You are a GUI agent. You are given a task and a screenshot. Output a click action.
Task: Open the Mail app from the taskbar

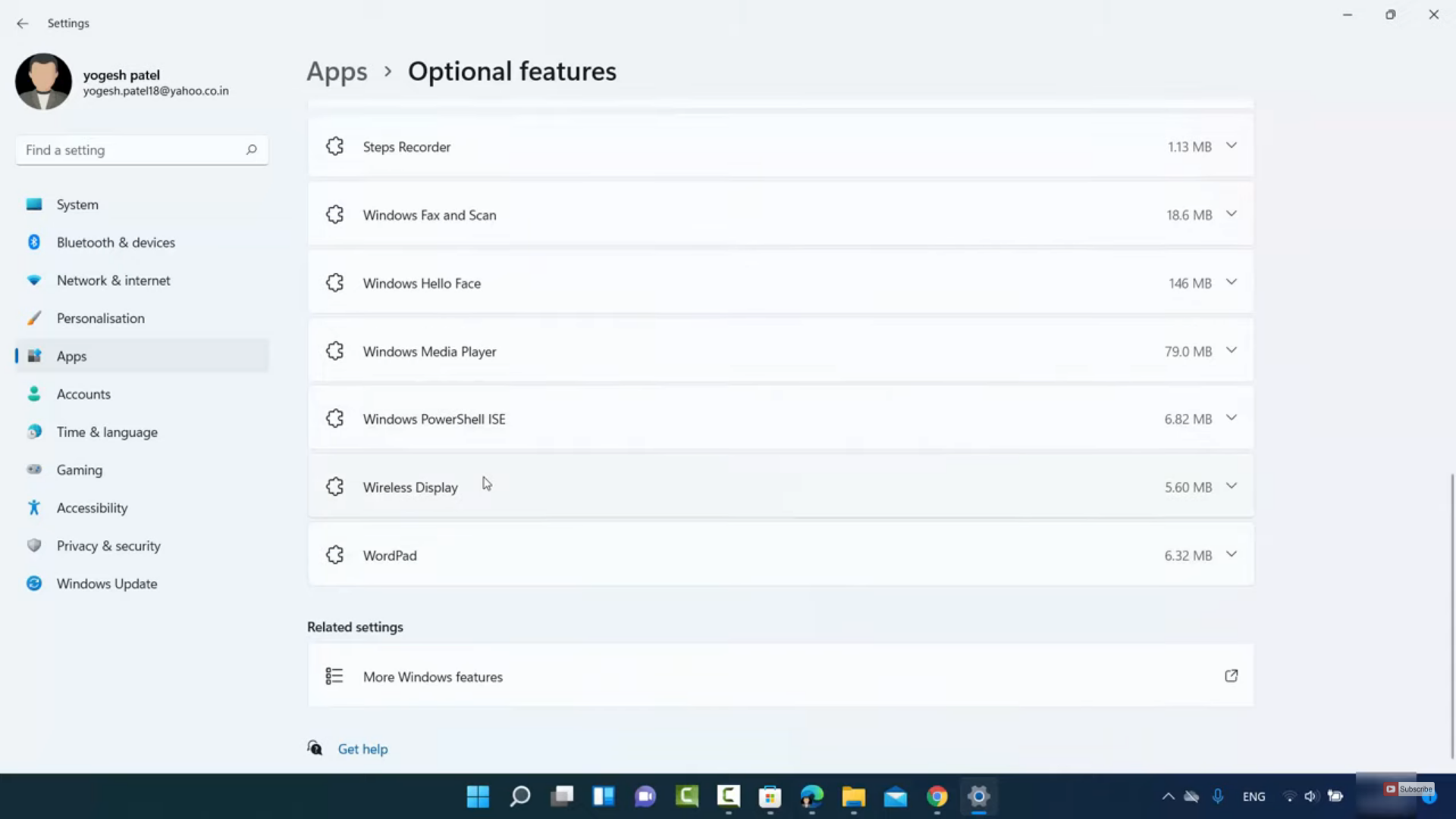coord(896,796)
